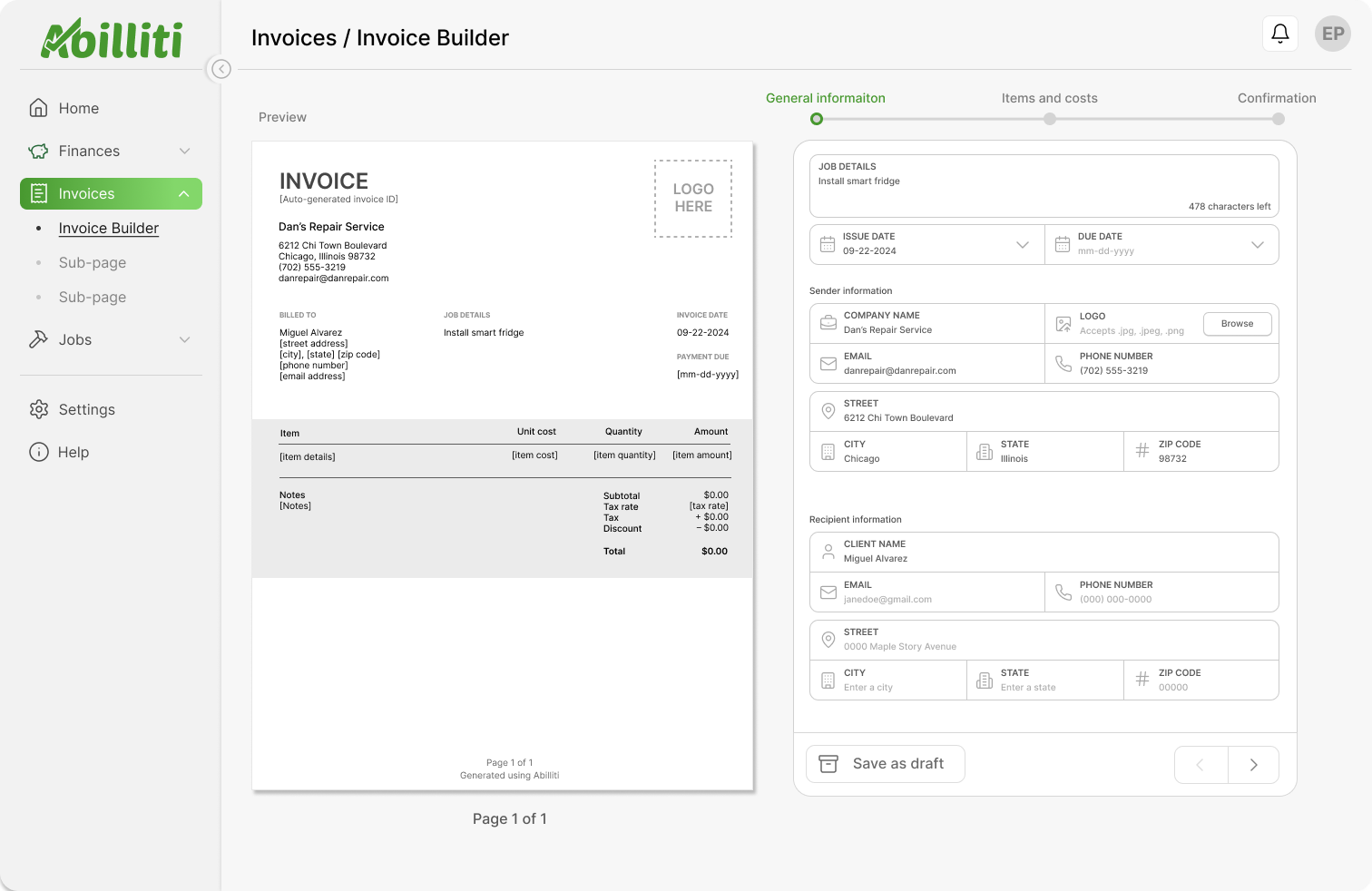Open the Invoice Builder sub-page

tap(109, 229)
